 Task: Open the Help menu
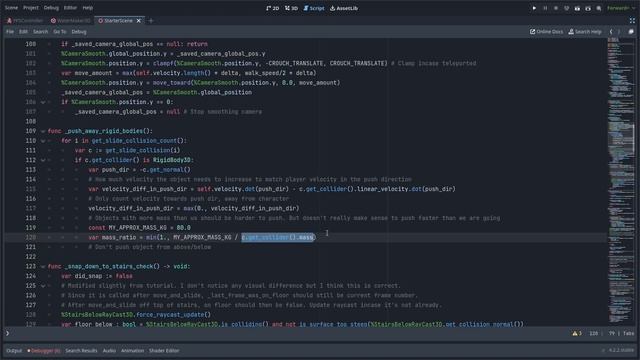(88, 8)
